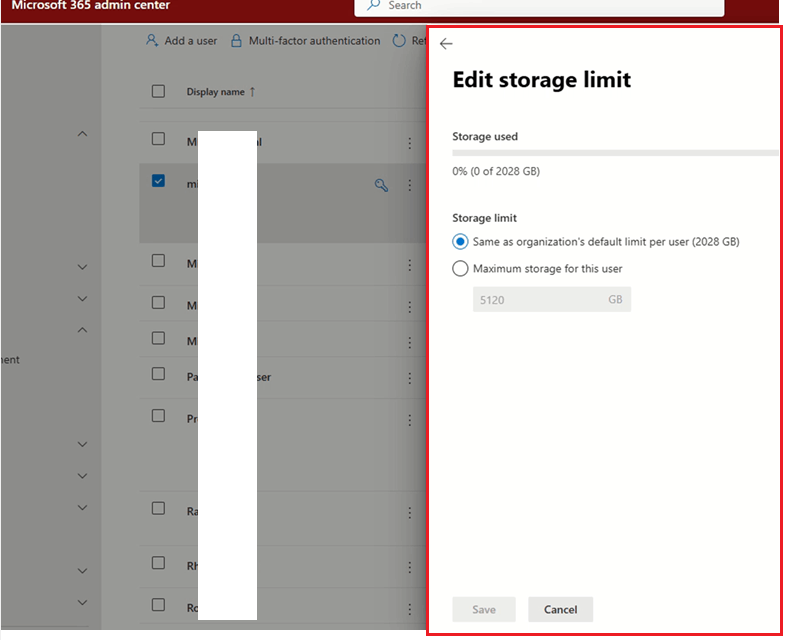Click the Refresh circular arrow icon
Screen dimensions: 790x640
399,40
